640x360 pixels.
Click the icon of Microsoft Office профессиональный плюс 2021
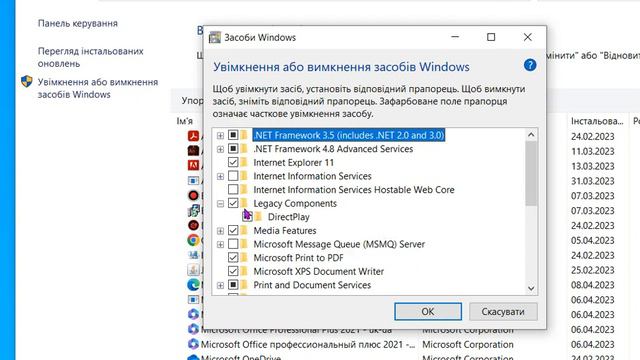(193, 344)
